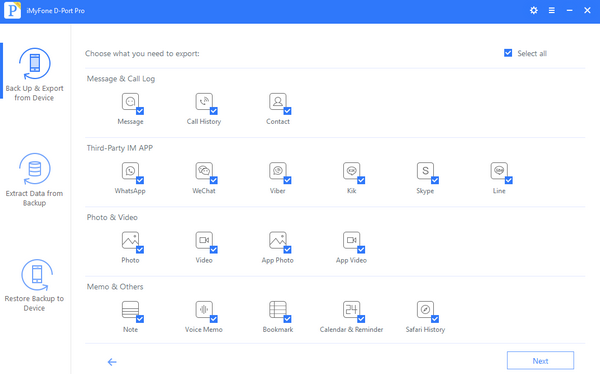Image resolution: width=600 pixels, height=374 pixels.
Task: Uncheck the Message checkbox
Action: pos(140,111)
